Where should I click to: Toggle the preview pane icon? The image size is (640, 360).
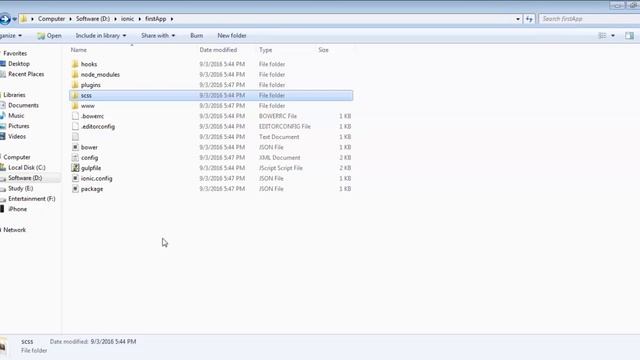click(629, 36)
